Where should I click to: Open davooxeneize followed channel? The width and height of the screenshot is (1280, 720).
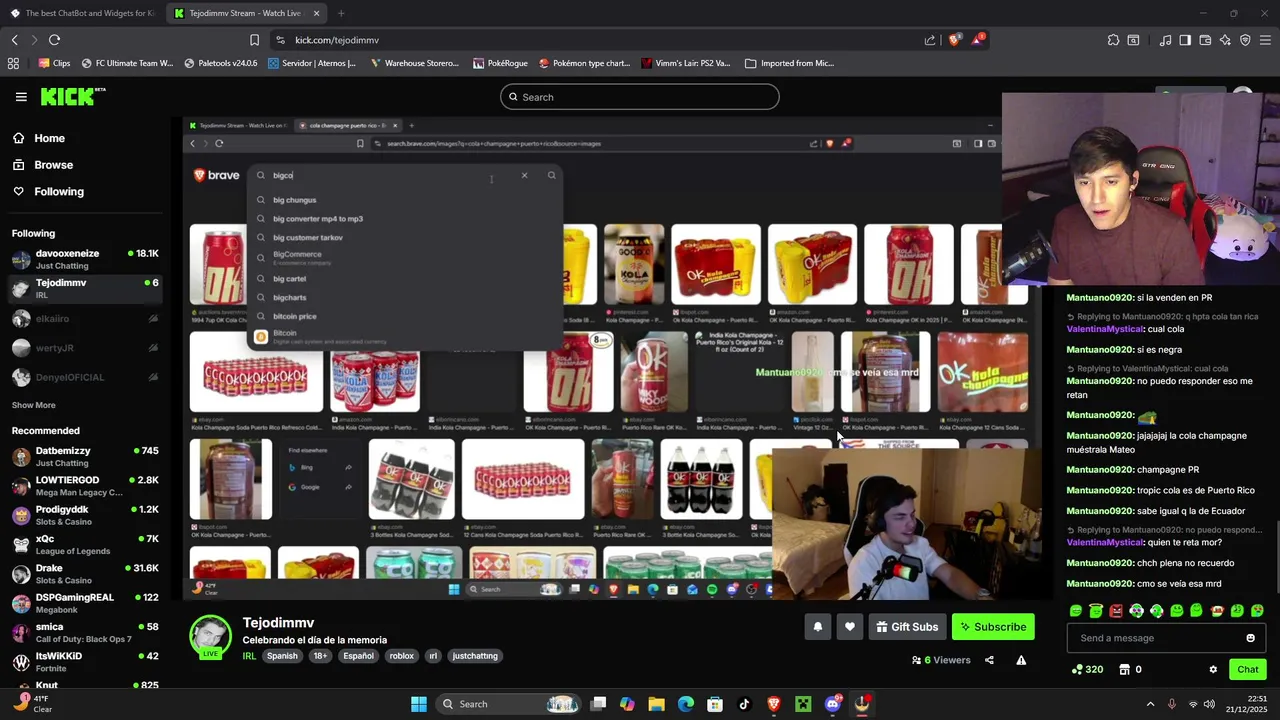coord(85,259)
